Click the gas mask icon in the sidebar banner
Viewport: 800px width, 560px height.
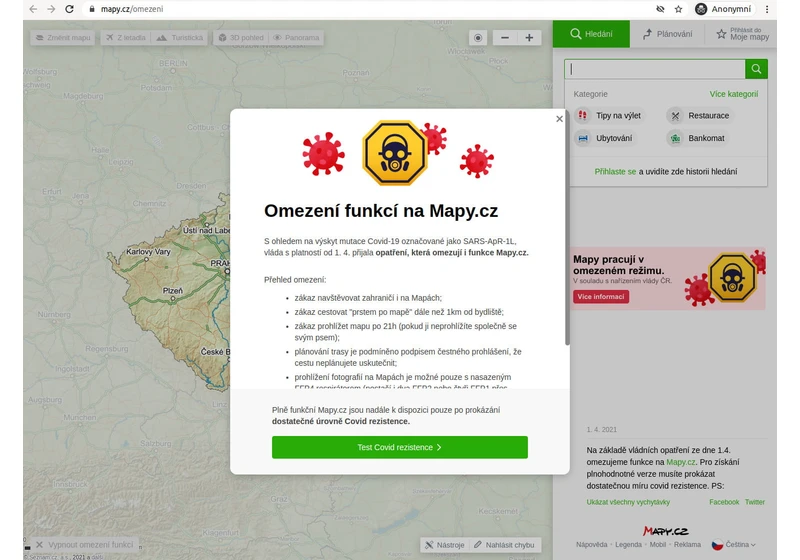pyautogui.click(x=732, y=278)
